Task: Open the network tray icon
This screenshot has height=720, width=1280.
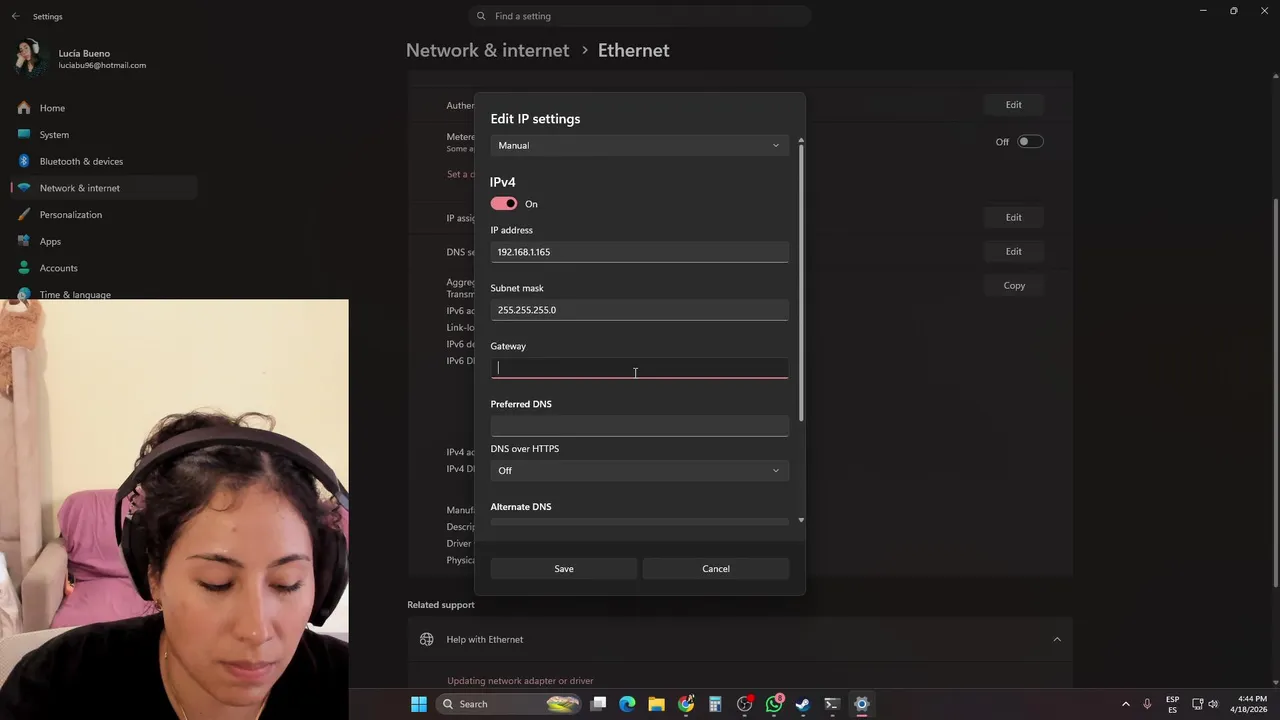Action: (x=1198, y=704)
